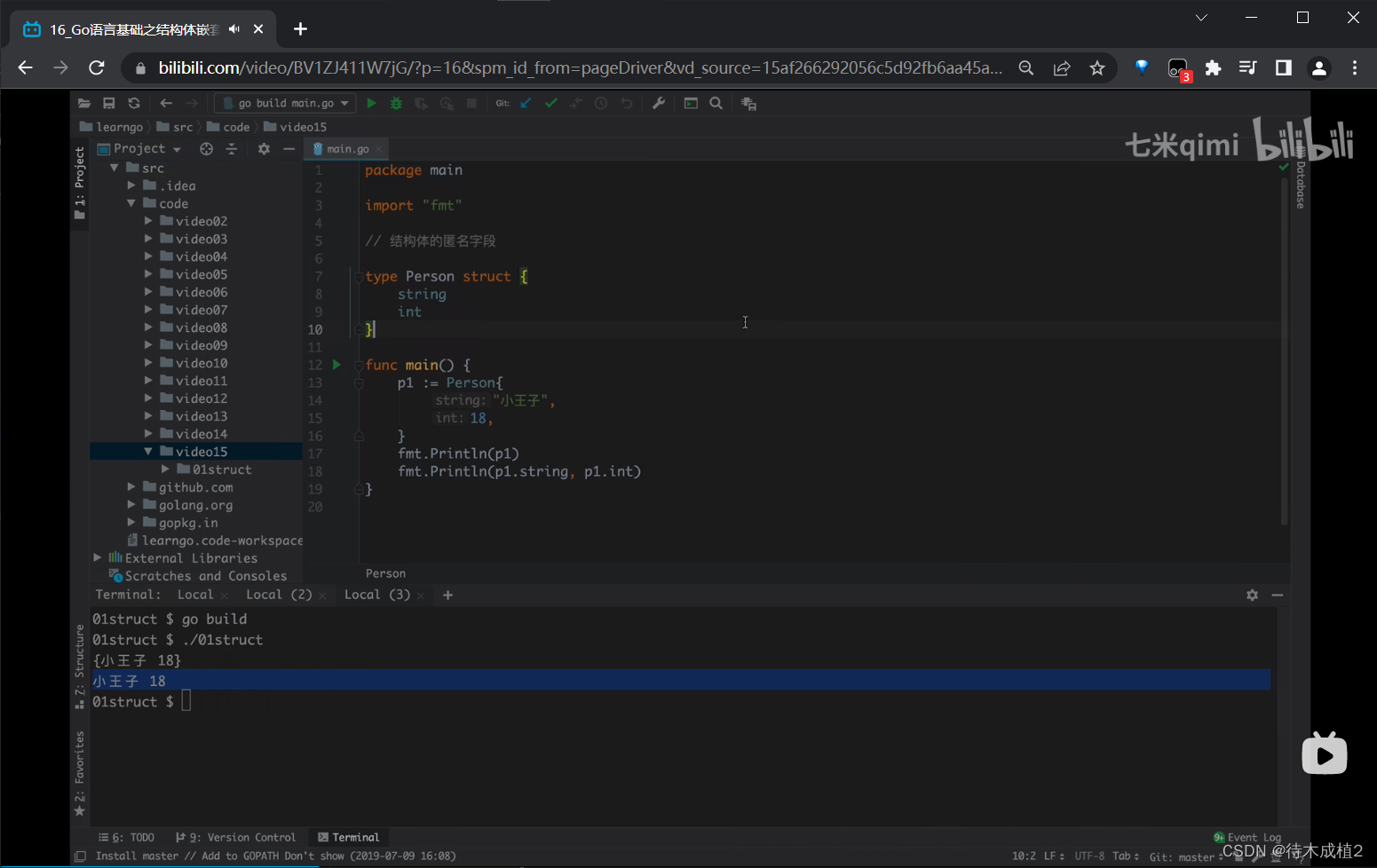This screenshot has width=1377, height=868.
Task: Select the github.com folder in tree
Action: tap(195, 487)
